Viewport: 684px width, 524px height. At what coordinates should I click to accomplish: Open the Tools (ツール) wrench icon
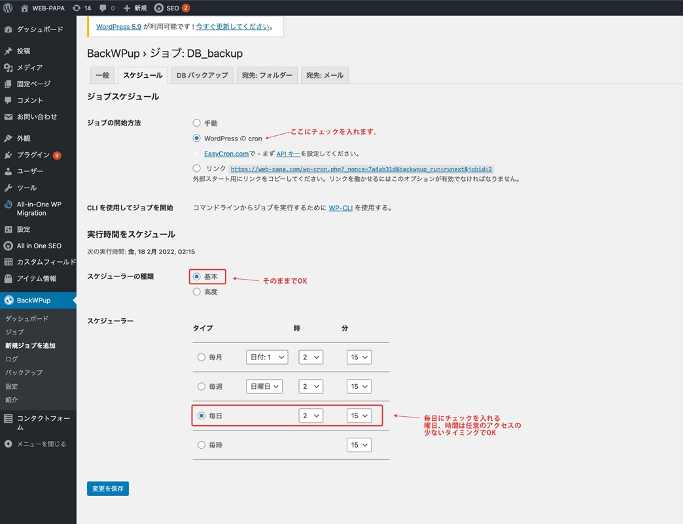(8, 187)
